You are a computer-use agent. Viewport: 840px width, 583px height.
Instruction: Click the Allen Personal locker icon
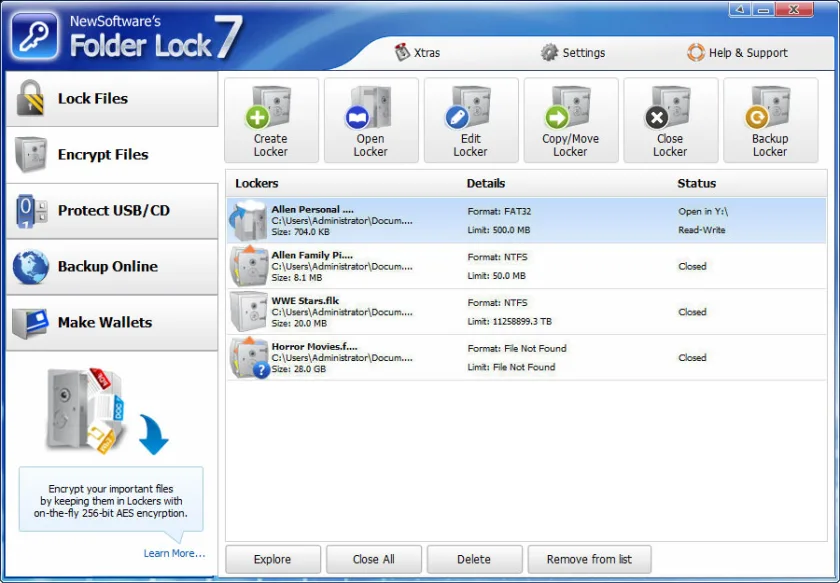248,220
